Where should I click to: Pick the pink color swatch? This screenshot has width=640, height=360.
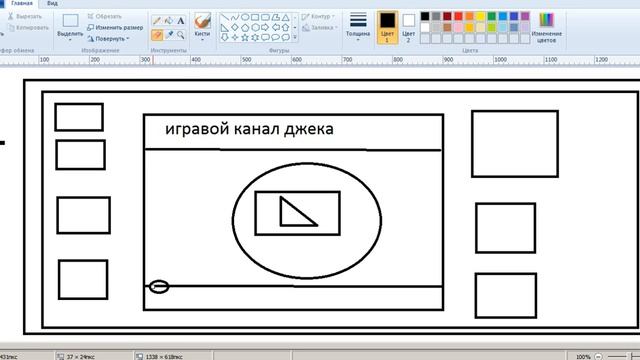click(458, 27)
